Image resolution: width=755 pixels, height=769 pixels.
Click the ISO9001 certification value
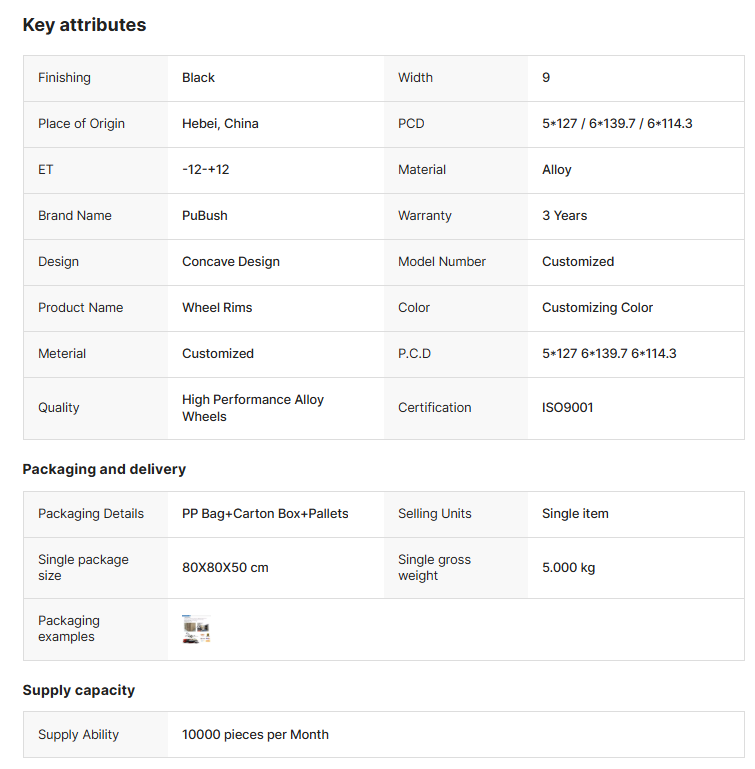pyautogui.click(x=567, y=408)
